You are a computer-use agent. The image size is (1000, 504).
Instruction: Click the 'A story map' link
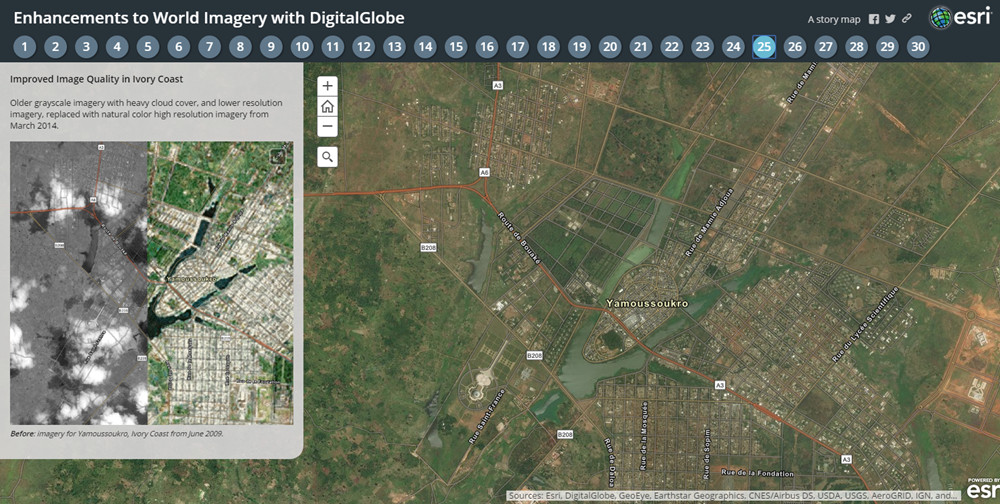[x=834, y=19]
